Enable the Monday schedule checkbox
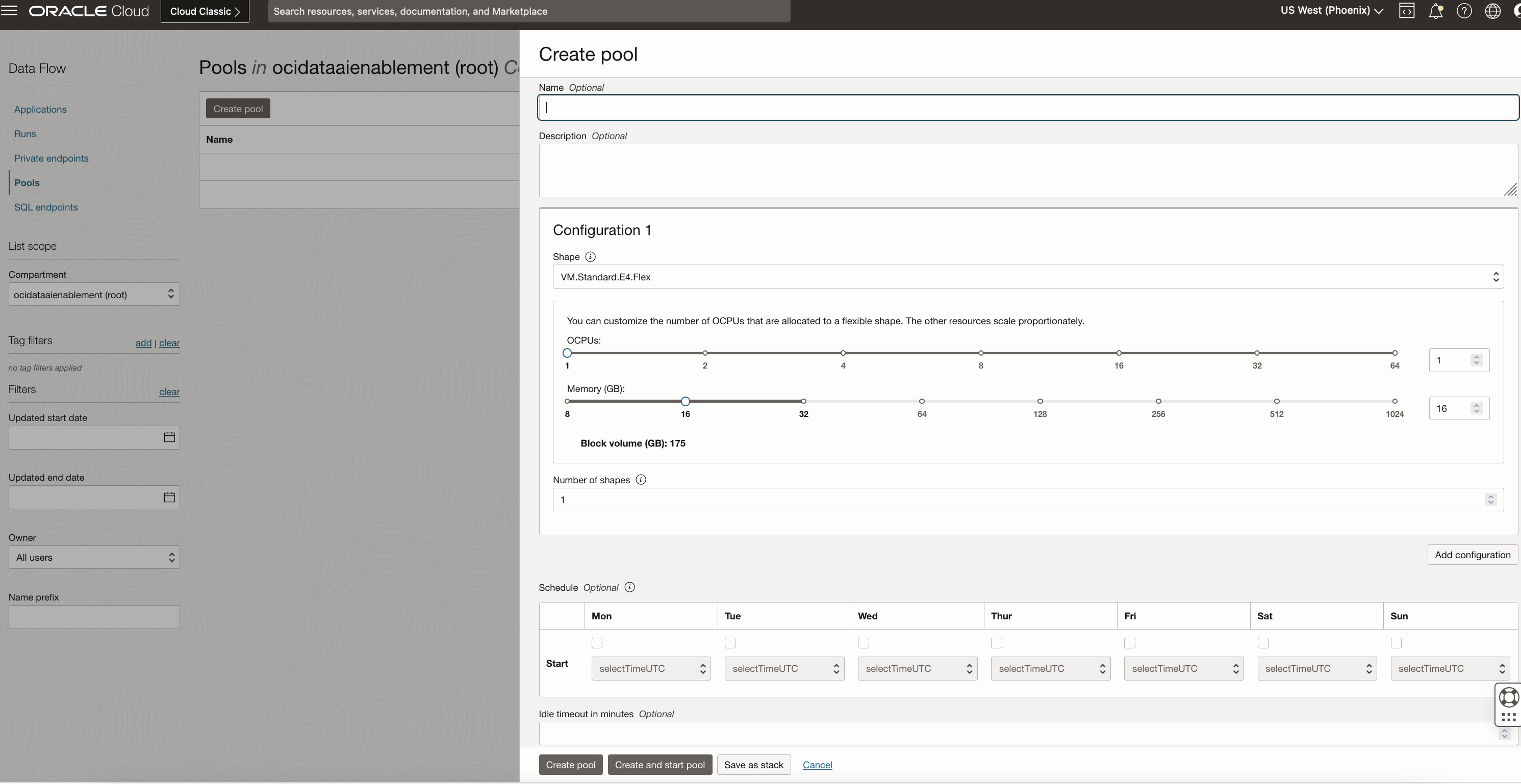This screenshot has height=784, width=1521. (x=596, y=643)
